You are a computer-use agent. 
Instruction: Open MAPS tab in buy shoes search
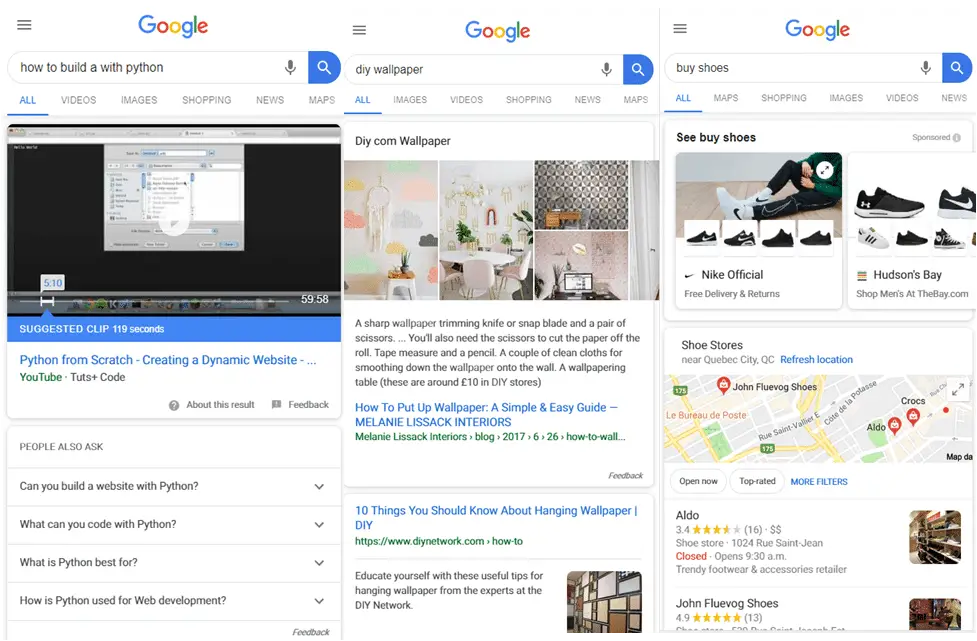click(x=726, y=98)
